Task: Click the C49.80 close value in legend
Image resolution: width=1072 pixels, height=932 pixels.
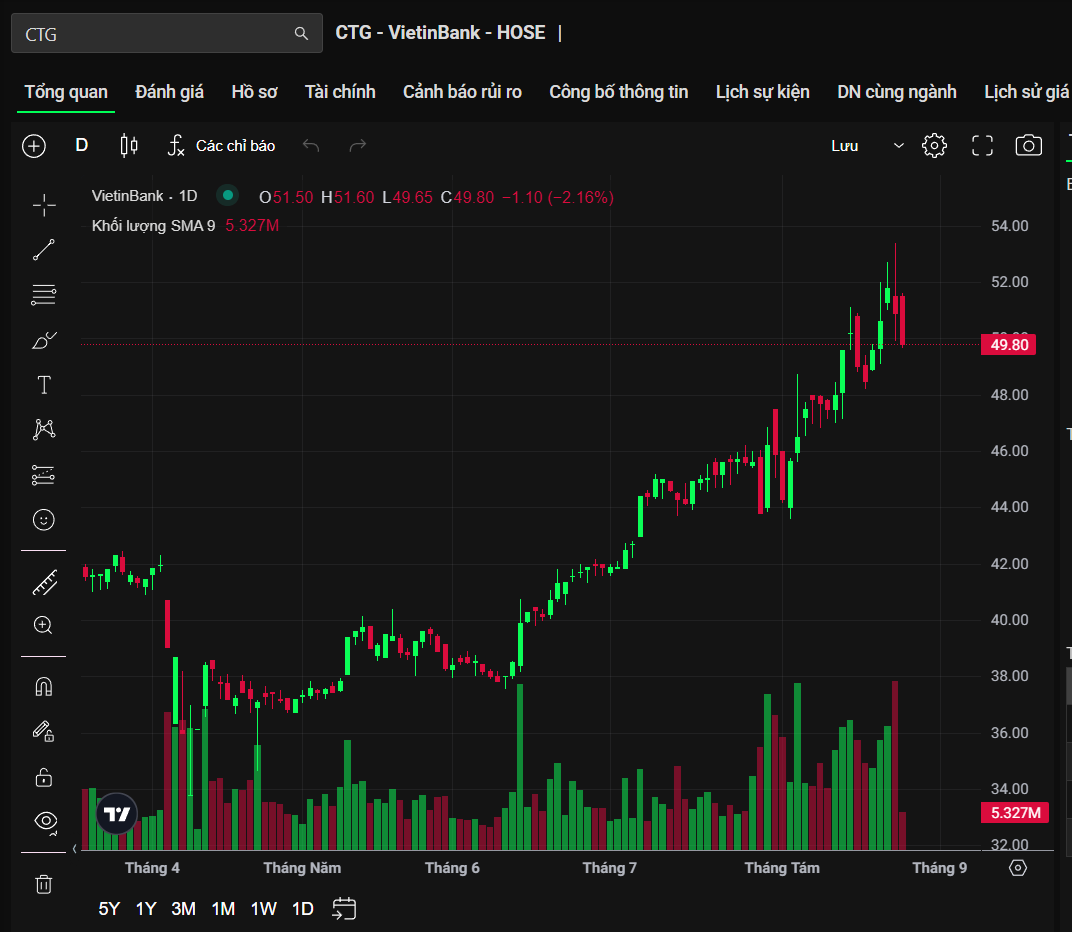Action: coord(467,198)
